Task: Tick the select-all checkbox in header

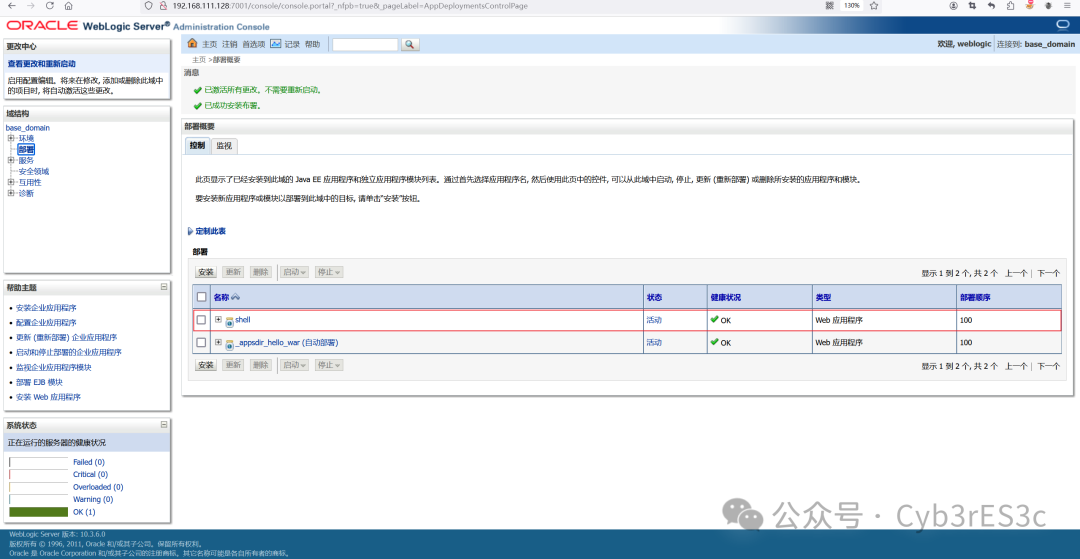Action: tap(202, 297)
